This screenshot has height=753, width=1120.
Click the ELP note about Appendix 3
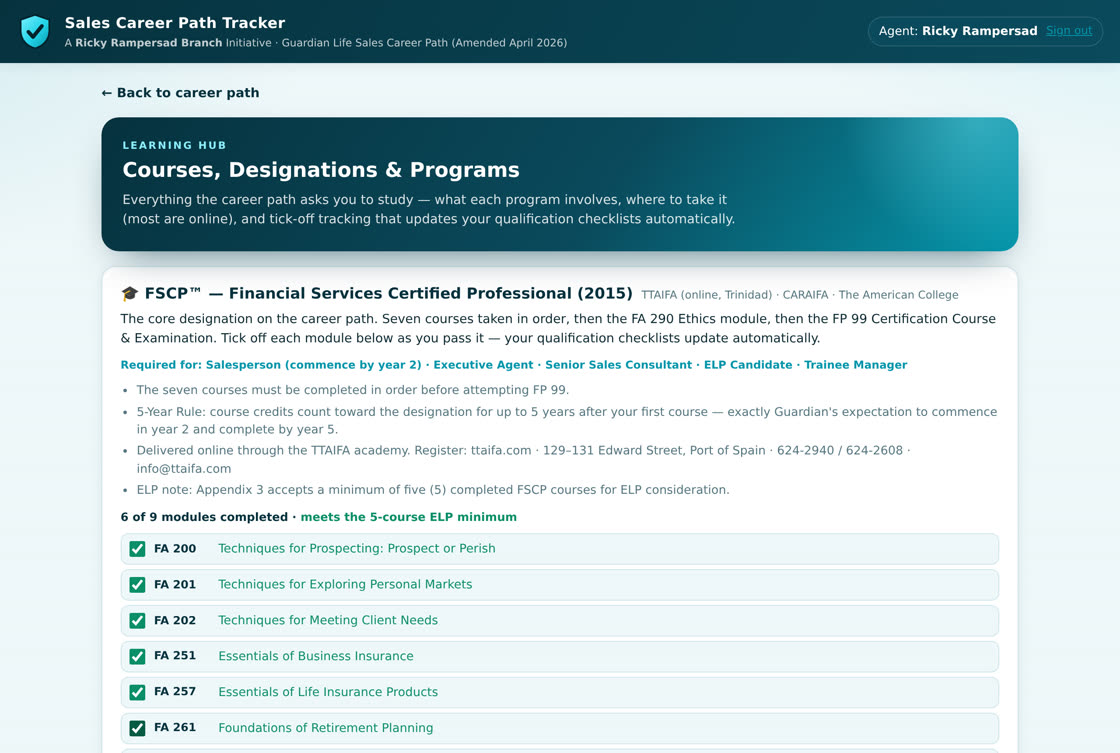pos(433,490)
